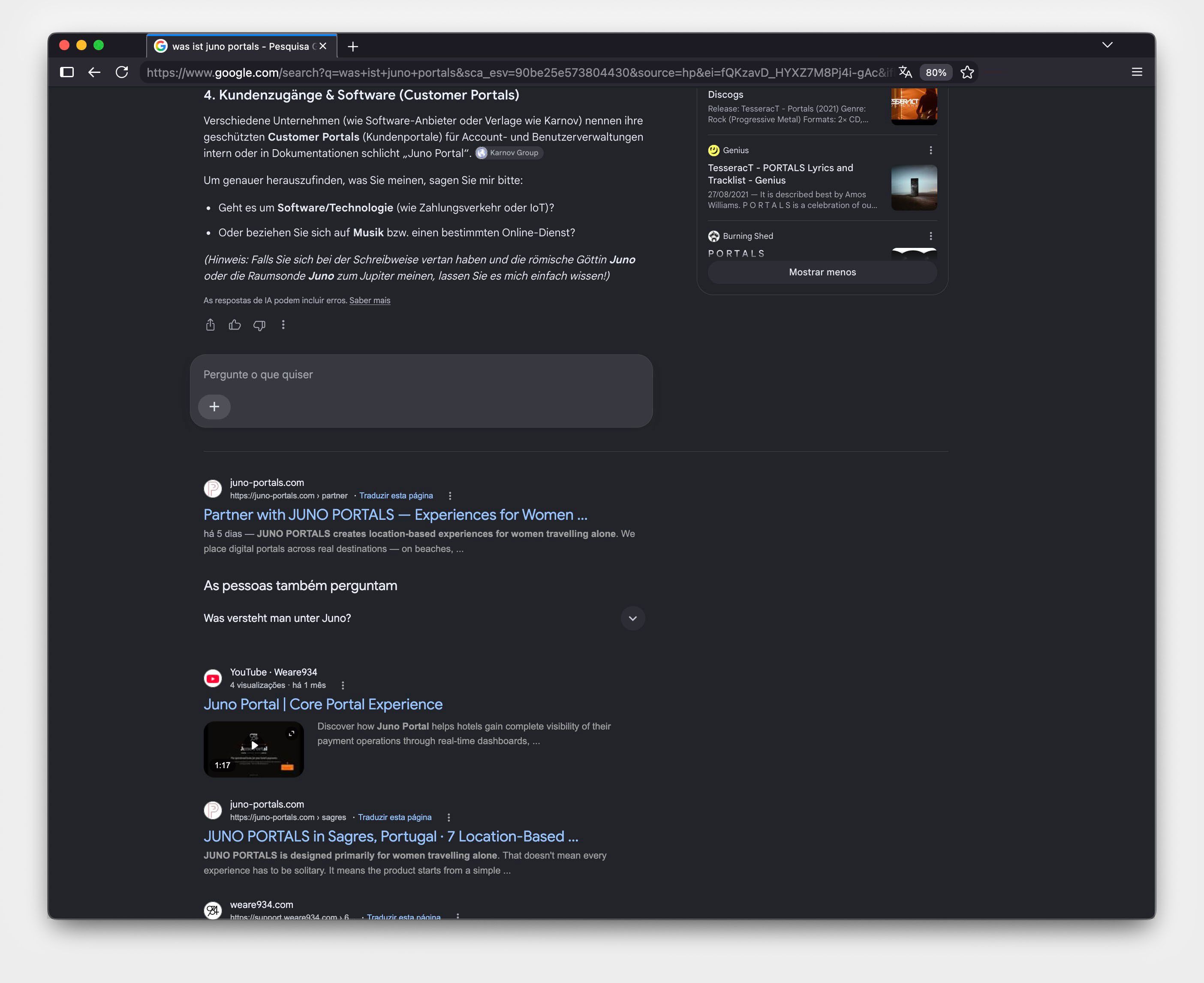This screenshot has width=1204, height=983.
Task: Open the translate page icon
Action: point(905,72)
